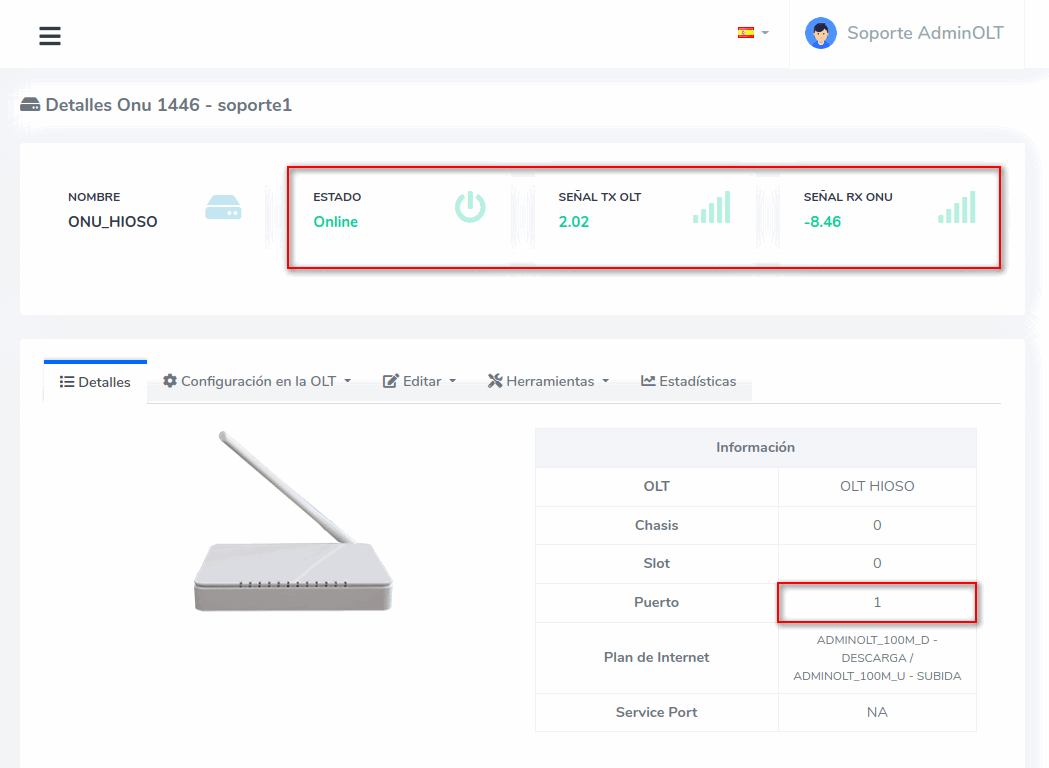
Task: Click the Soporte AdminOLT username
Action: (925, 33)
